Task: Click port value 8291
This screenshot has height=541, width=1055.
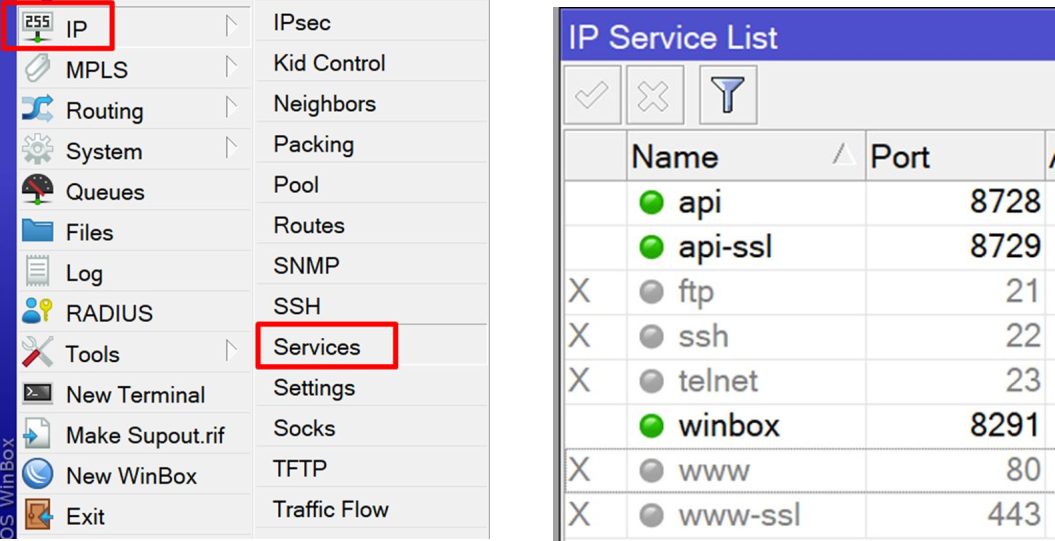Action: tap(1005, 426)
